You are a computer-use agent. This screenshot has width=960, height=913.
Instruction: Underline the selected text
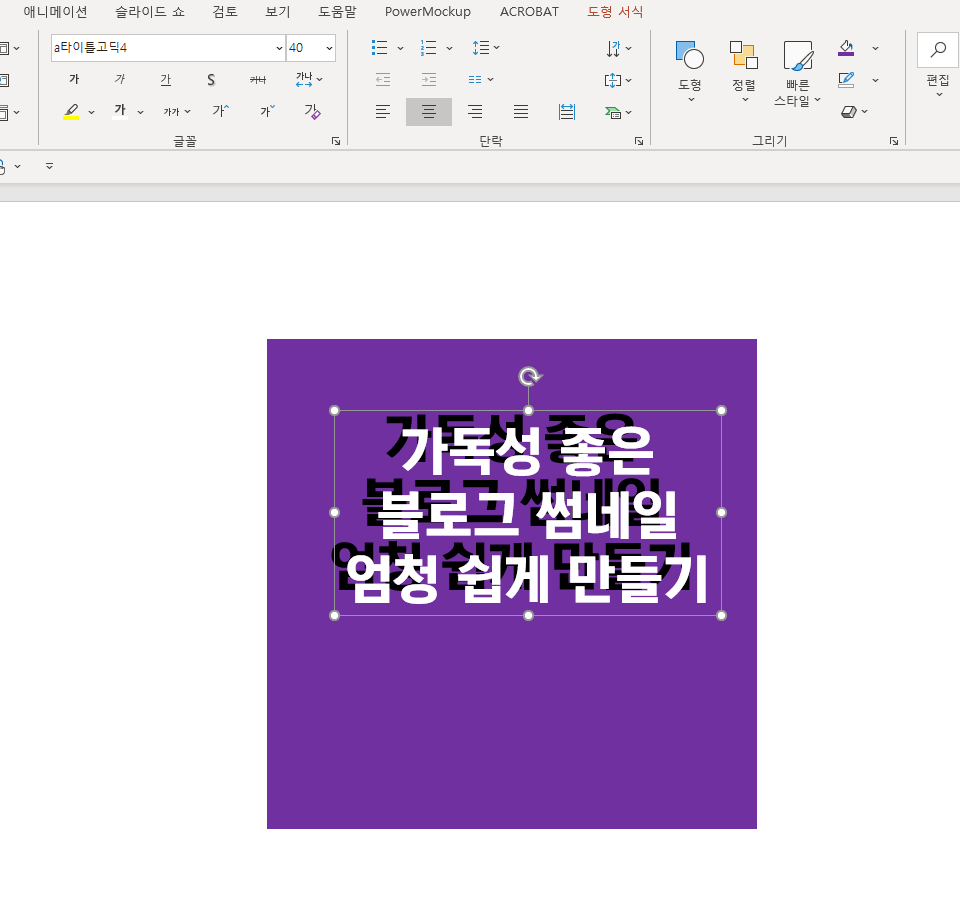point(166,79)
